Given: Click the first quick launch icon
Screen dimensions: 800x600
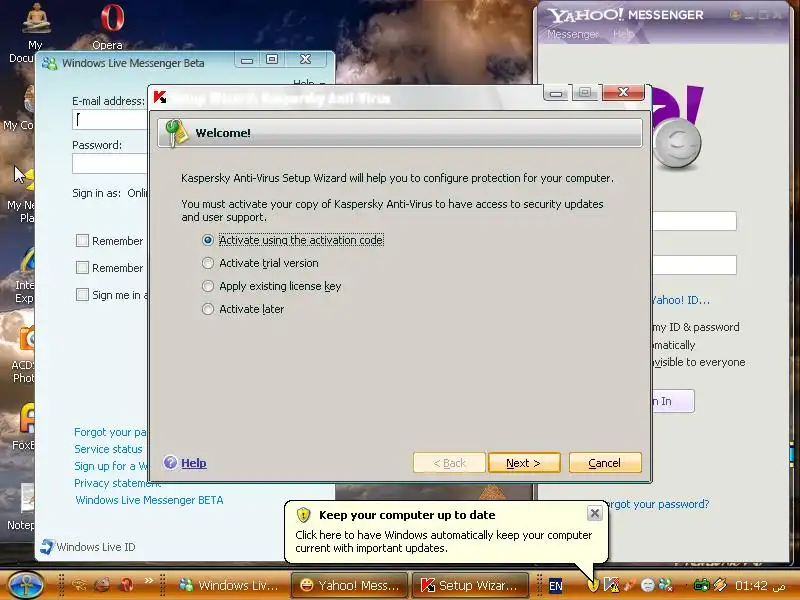Looking at the screenshot, I should (x=79, y=585).
